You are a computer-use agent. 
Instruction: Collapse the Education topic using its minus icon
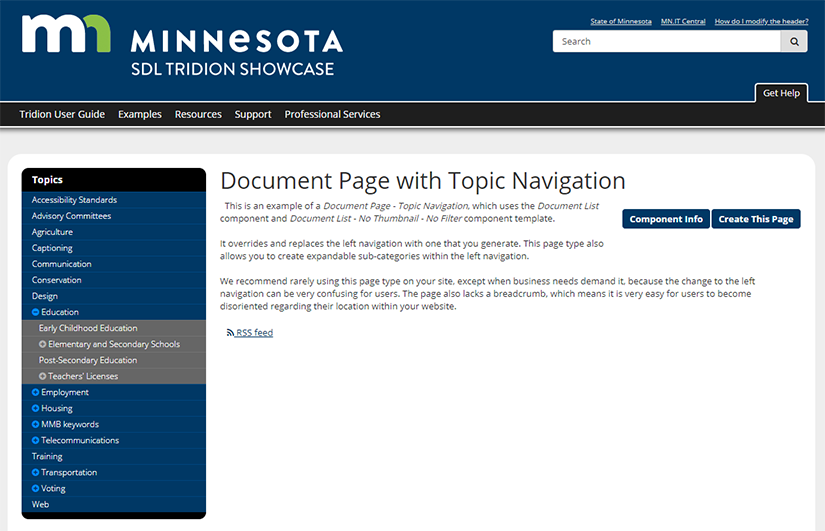coord(36,312)
